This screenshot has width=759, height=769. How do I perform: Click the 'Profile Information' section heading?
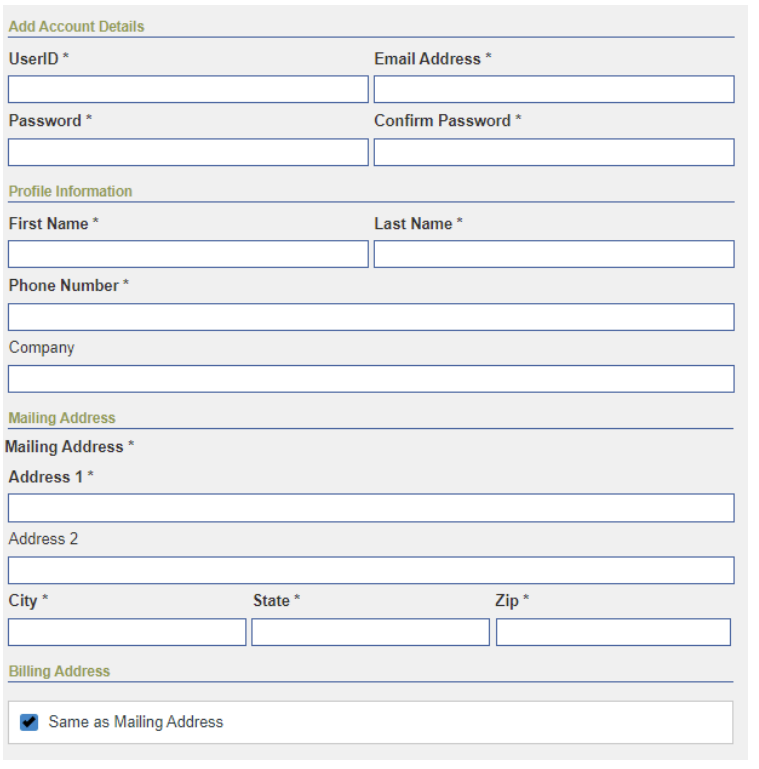pyautogui.click(x=70, y=191)
